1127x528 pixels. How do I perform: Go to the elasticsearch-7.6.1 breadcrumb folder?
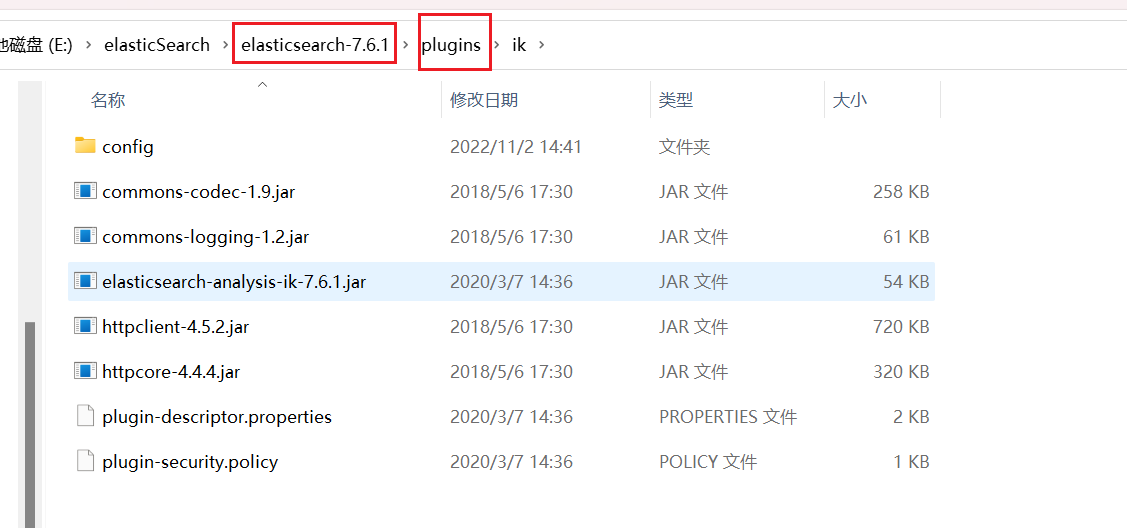(315, 45)
